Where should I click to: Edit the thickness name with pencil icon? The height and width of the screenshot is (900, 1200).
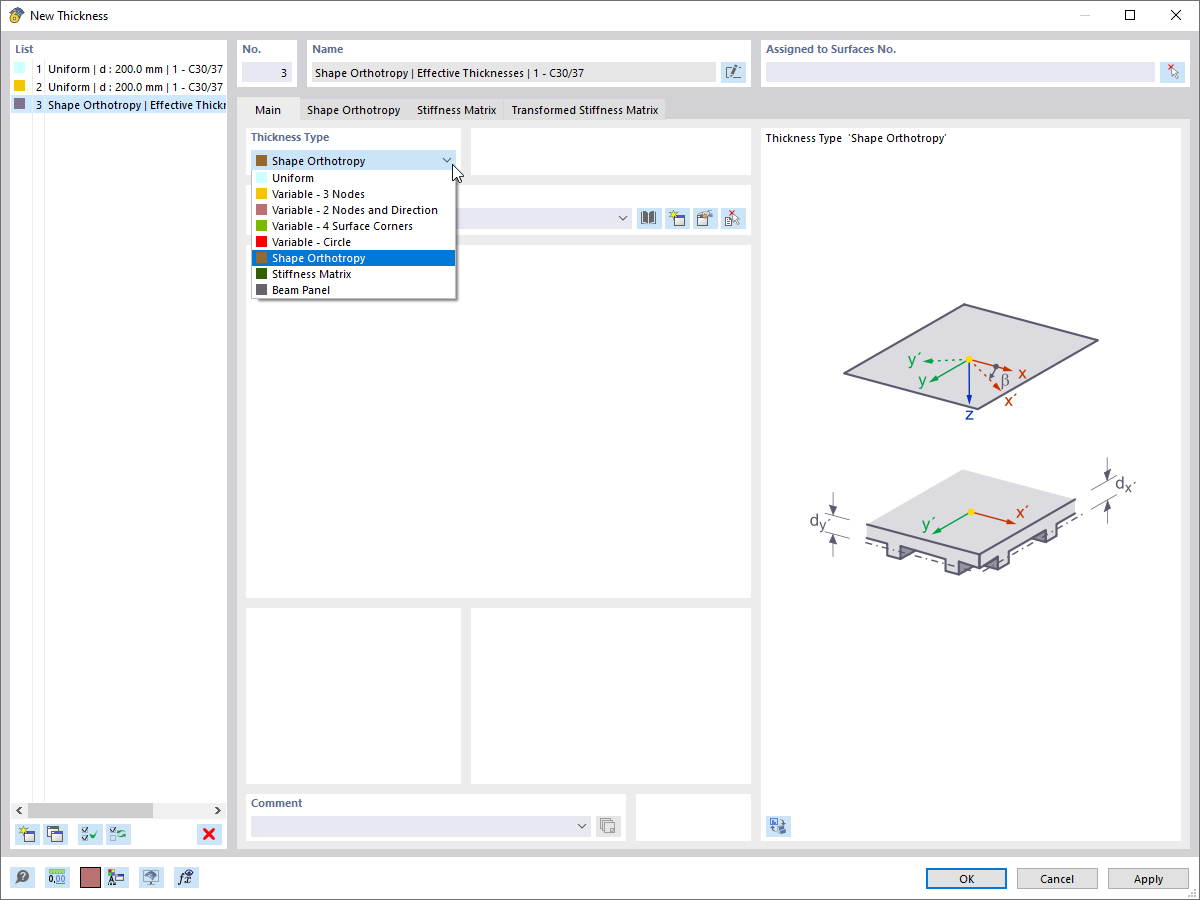tap(733, 71)
